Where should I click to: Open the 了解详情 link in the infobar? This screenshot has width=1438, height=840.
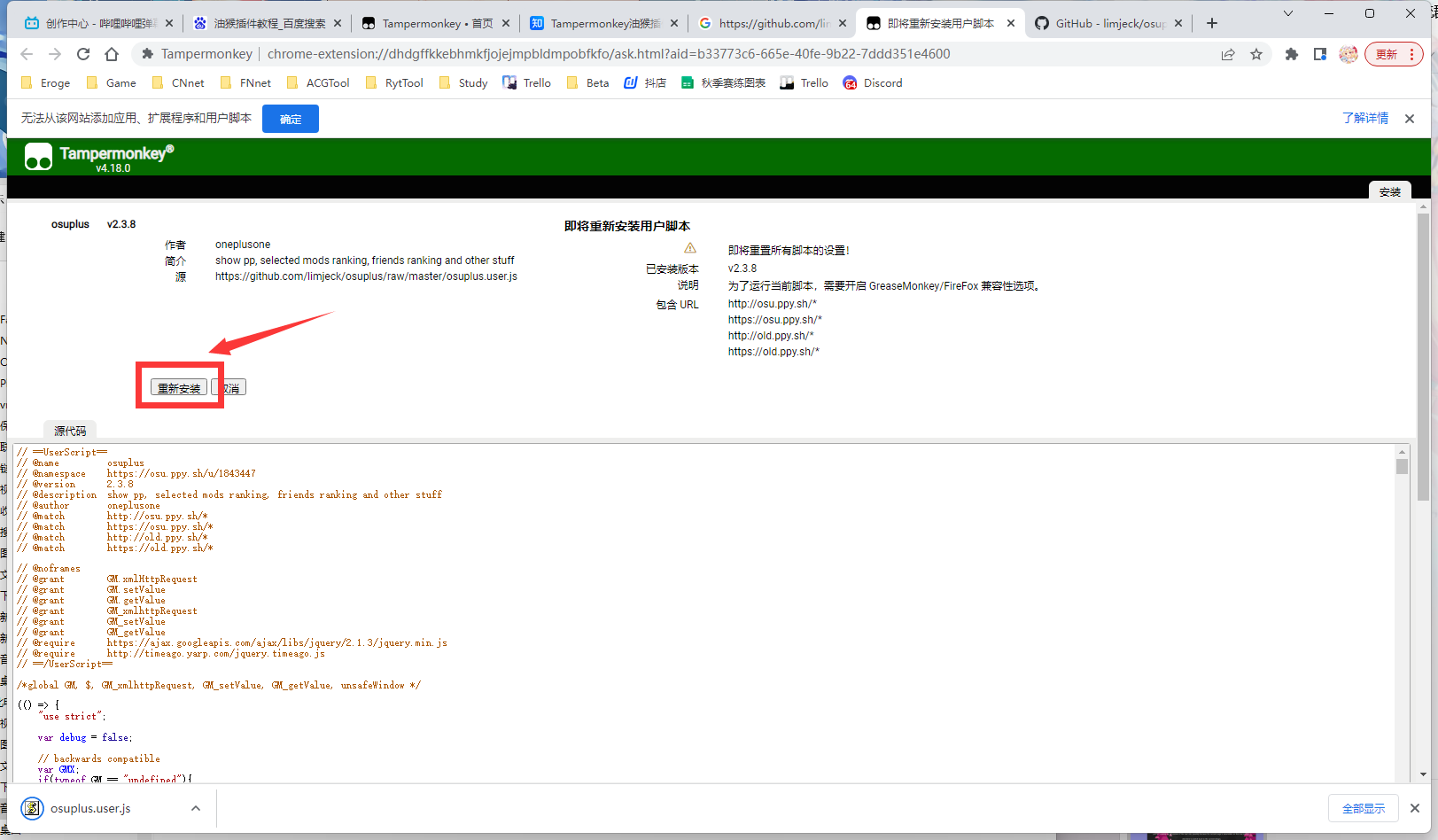[x=1365, y=118]
